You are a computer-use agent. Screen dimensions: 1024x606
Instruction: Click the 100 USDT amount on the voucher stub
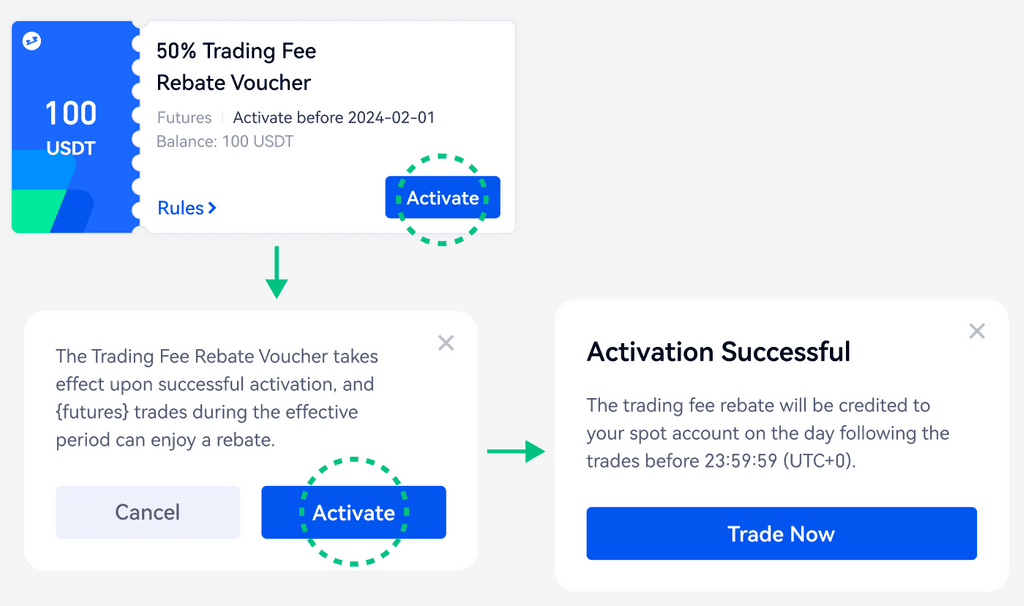[x=70, y=128]
